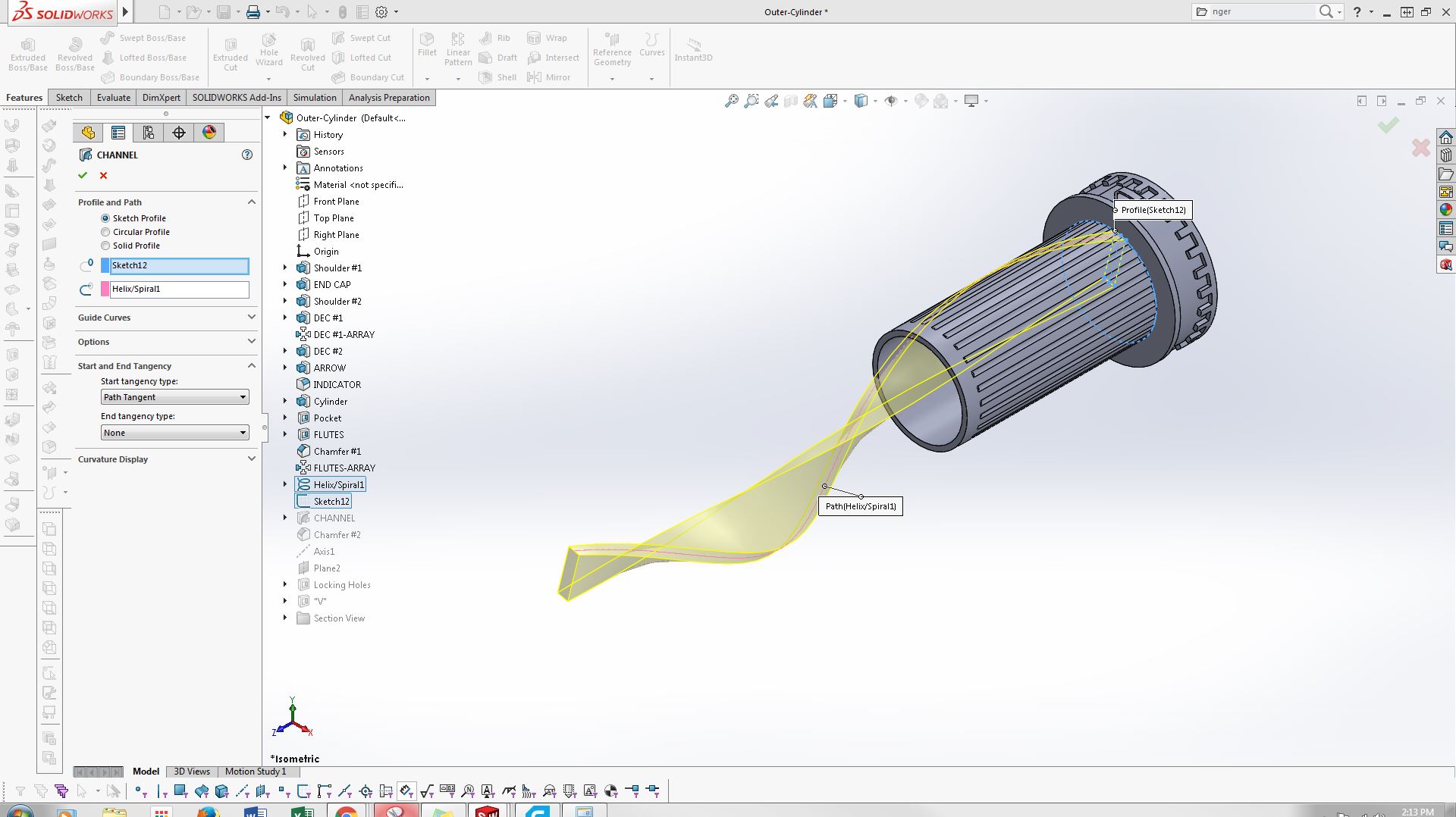Open the CHANNEL help question mark
Image resolution: width=1456 pixels, height=817 pixels.
pyautogui.click(x=247, y=155)
